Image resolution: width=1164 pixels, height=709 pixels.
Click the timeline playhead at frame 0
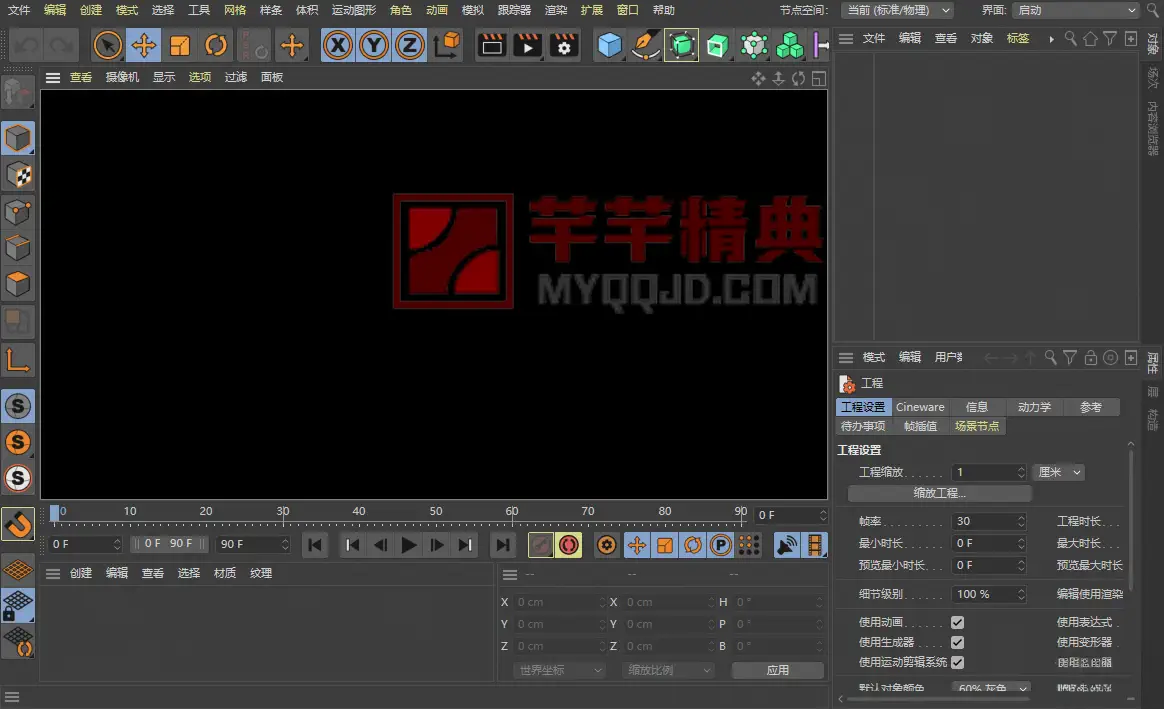pos(54,512)
